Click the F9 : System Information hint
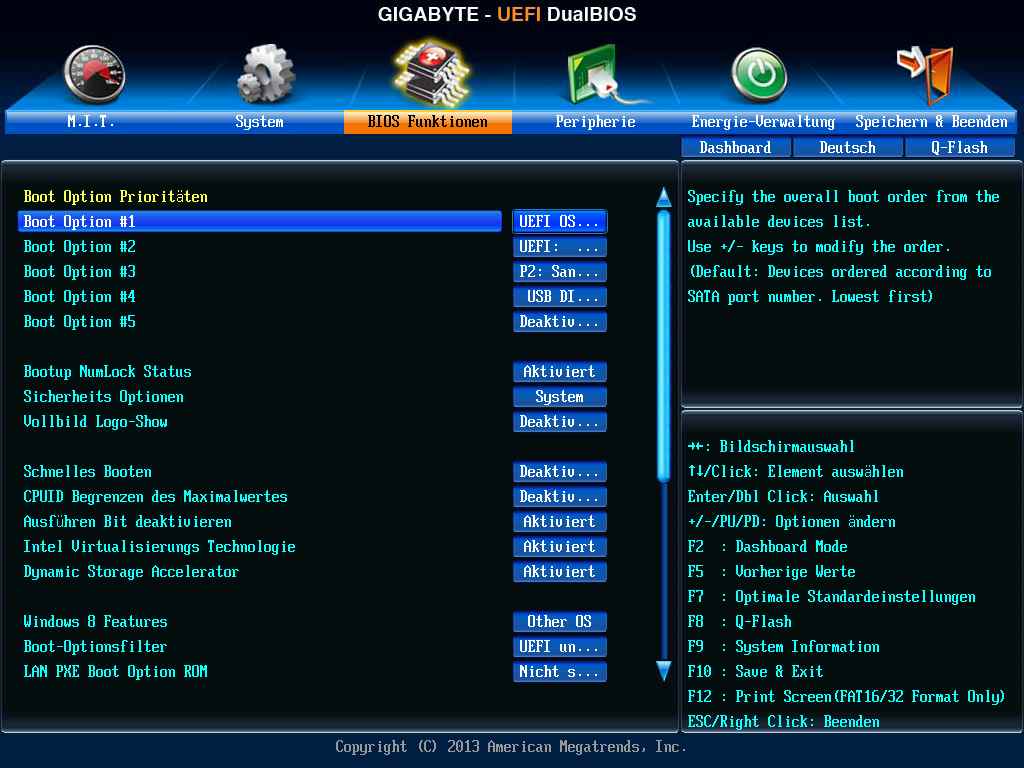 pyautogui.click(x=784, y=647)
